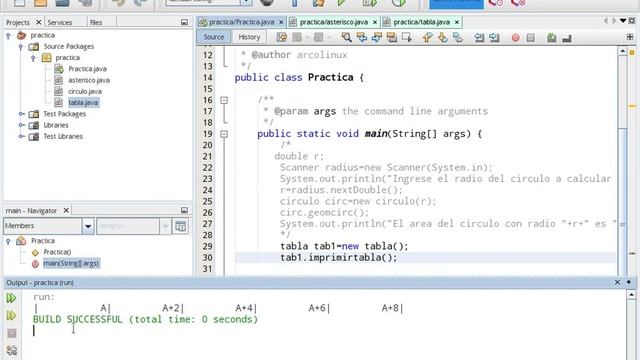Screen dimensions: 640x360
Task: Collapse the practica project node
Action: tap(8, 36)
